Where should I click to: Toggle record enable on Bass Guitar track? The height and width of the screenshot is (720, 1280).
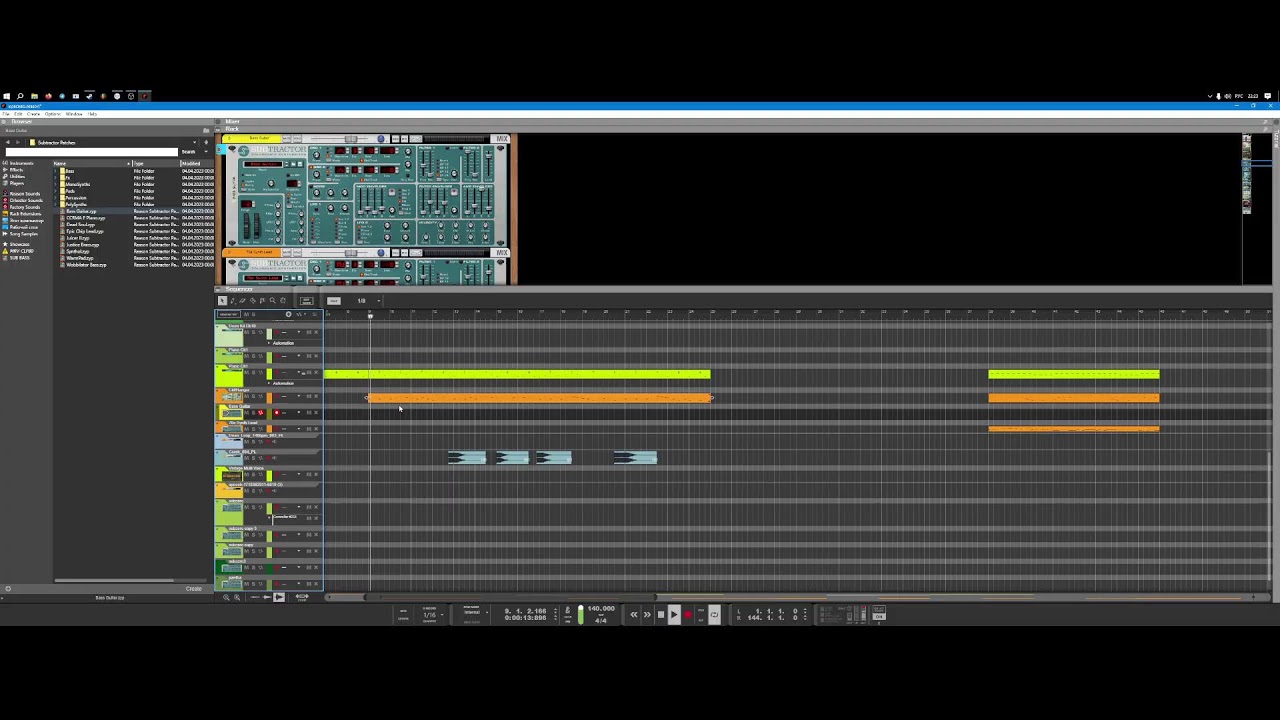[277, 413]
